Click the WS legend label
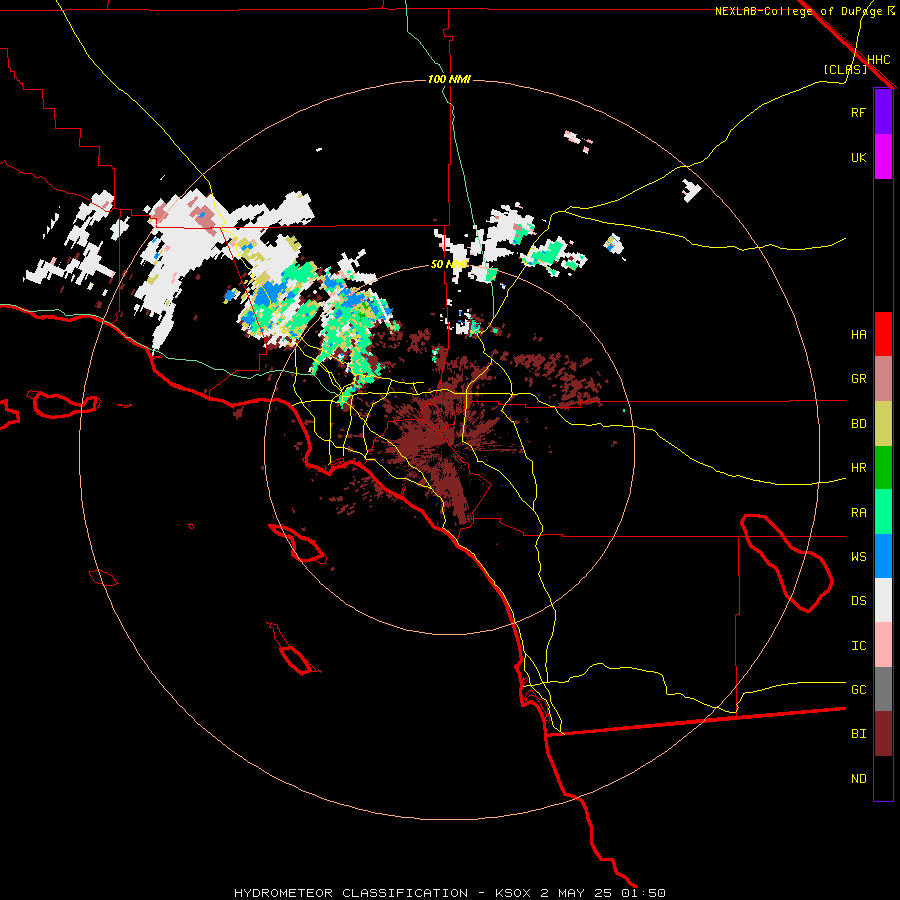 [x=858, y=556]
